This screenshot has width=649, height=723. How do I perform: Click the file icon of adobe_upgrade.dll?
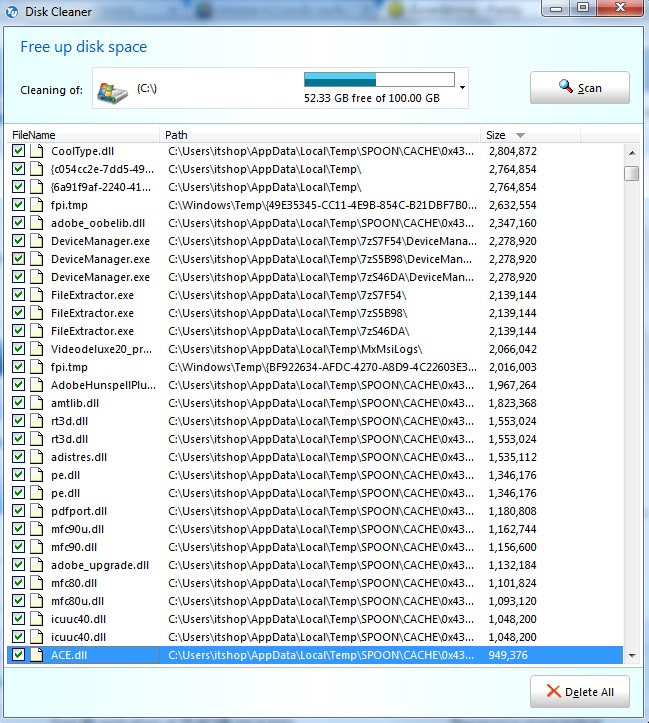pyautogui.click(x=36, y=564)
